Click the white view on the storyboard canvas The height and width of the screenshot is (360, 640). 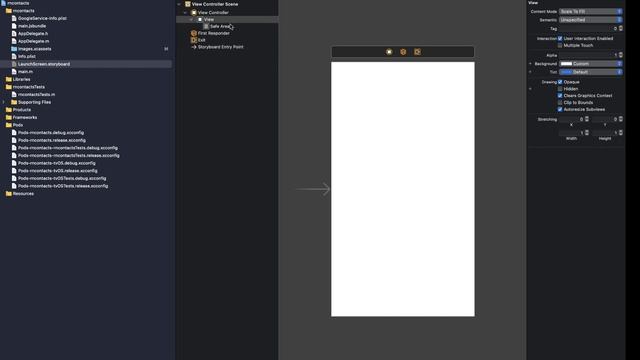(402, 189)
